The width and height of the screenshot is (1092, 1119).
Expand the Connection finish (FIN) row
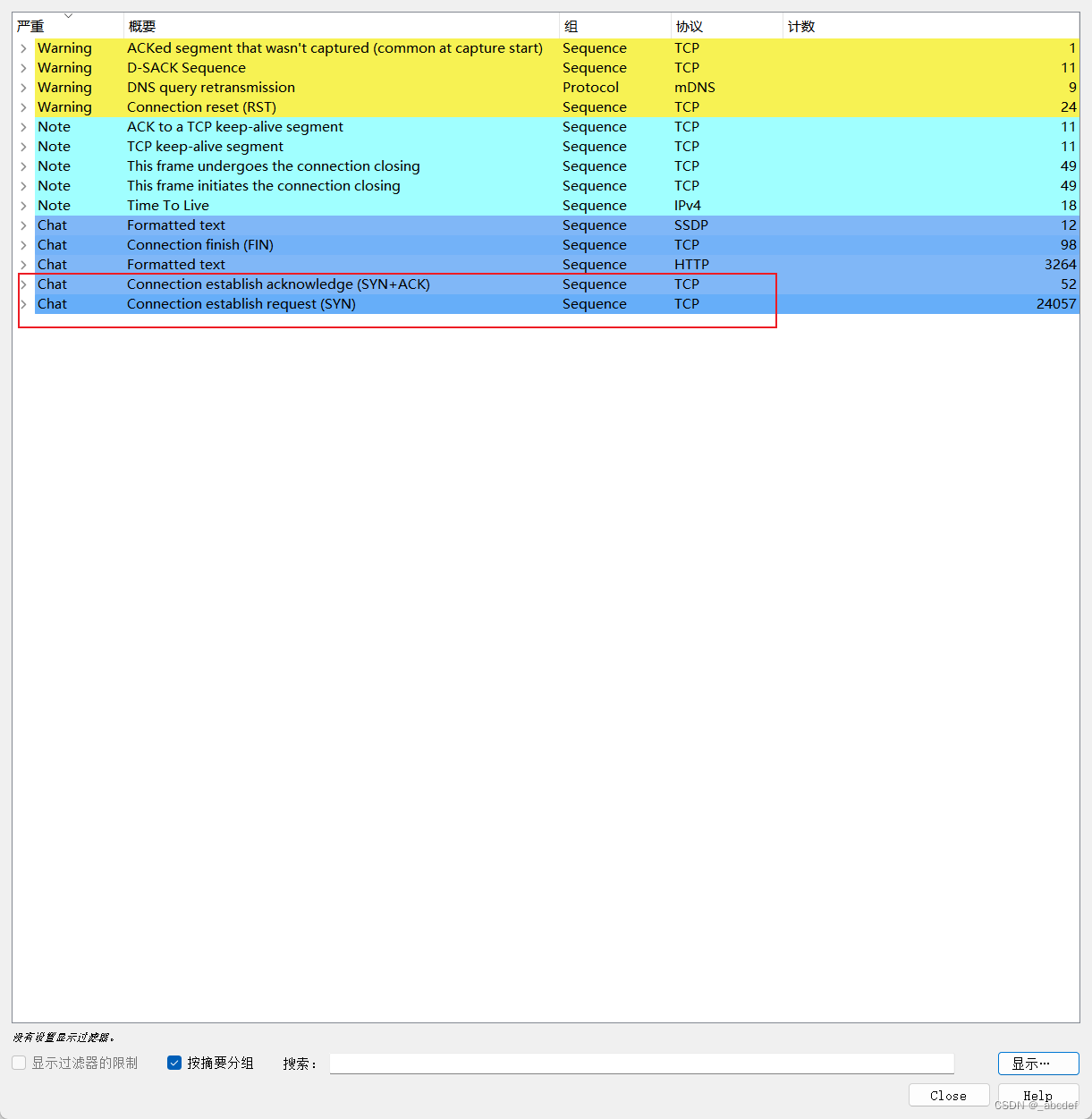point(23,245)
